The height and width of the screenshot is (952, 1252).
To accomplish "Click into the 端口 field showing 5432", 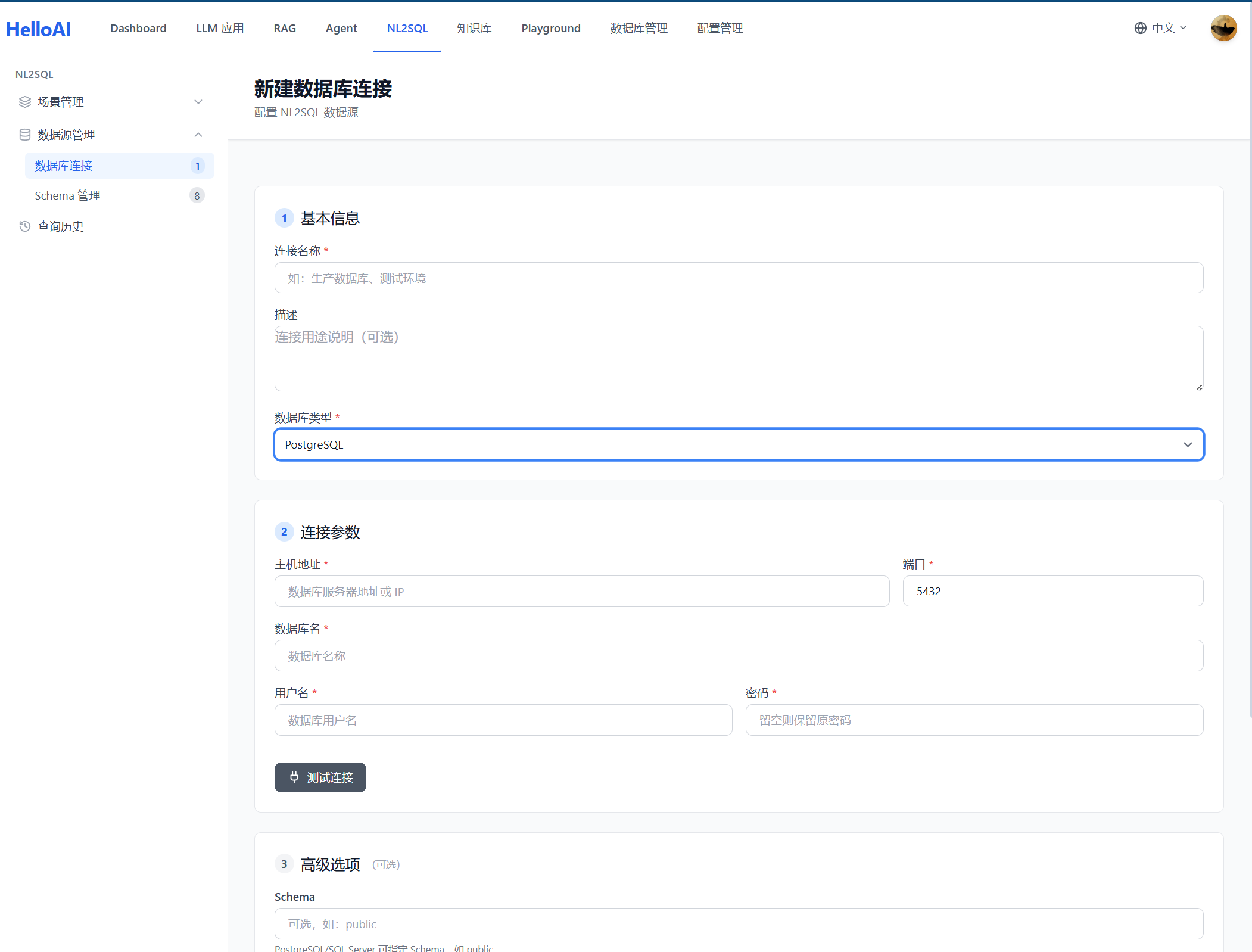I will click(x=1052, y=591).
